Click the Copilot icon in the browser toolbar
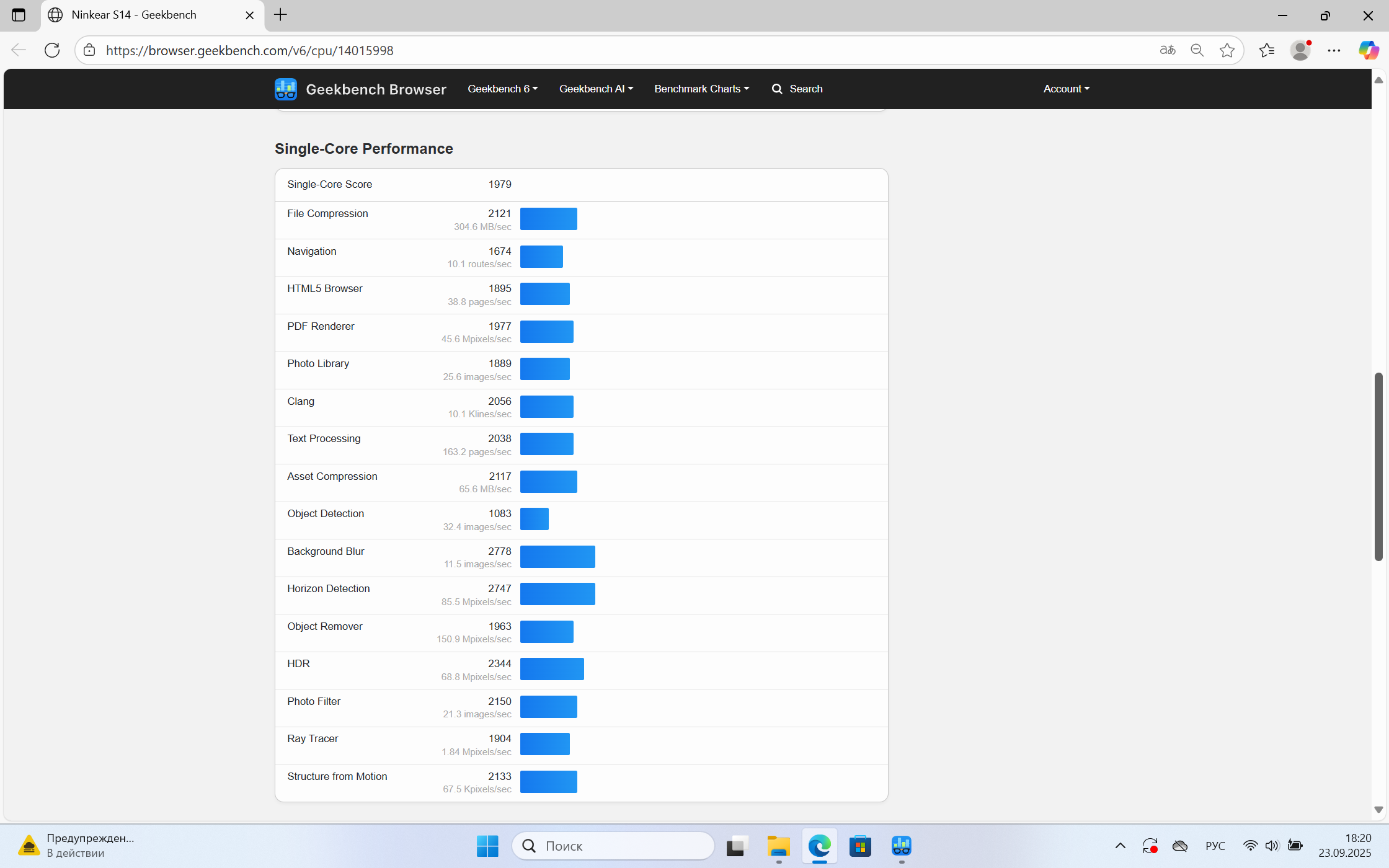 [1368, 50]
